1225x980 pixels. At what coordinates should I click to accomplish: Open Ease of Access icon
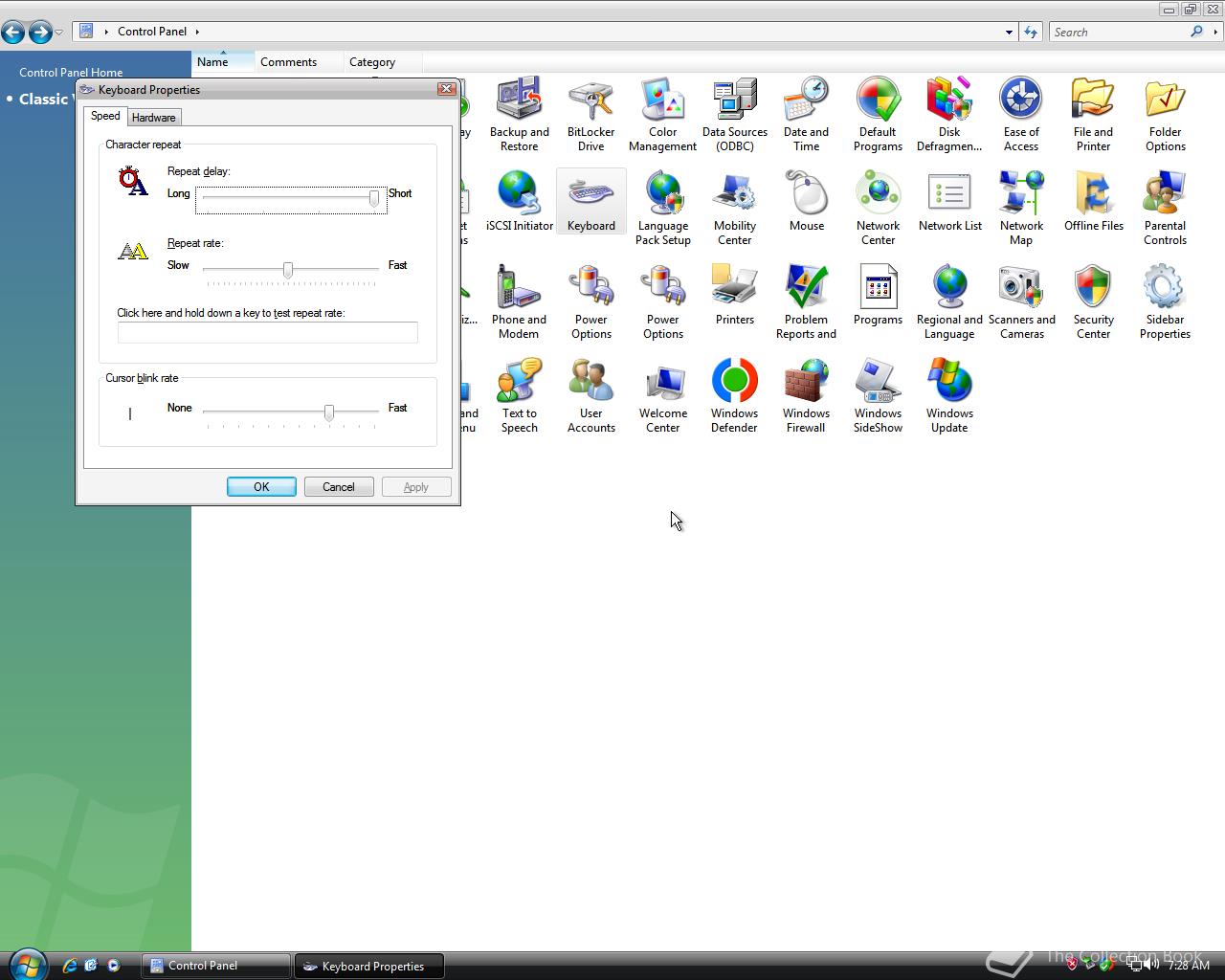coord(1021,115)
